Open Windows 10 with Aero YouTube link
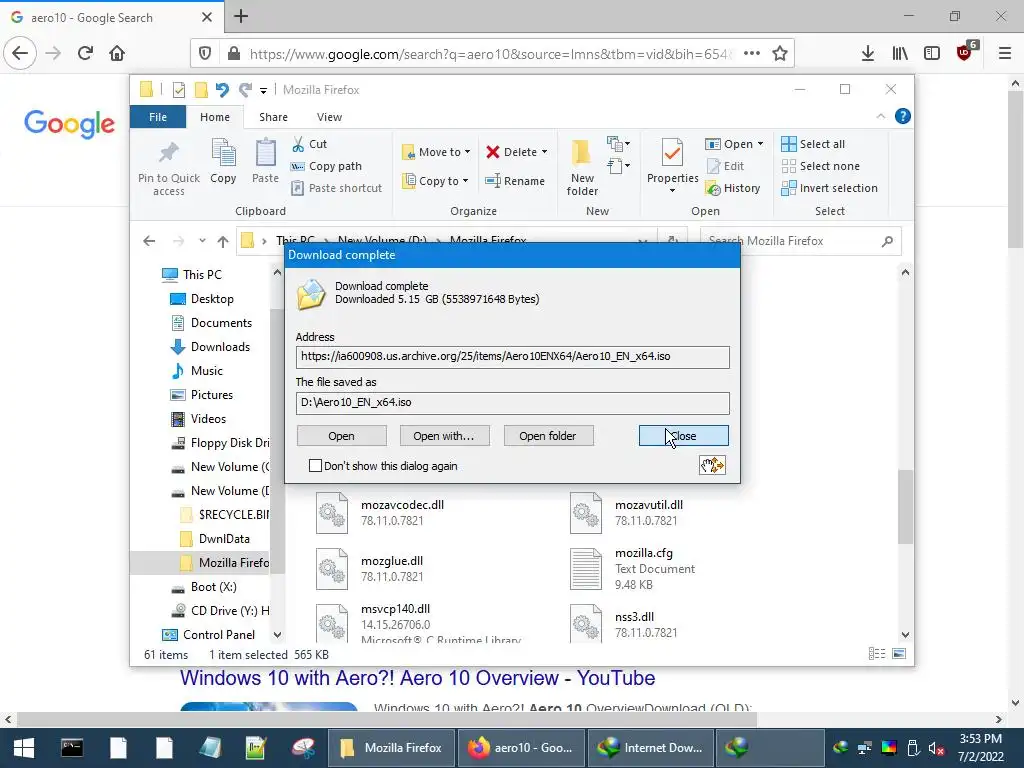The image size is (1024, 768). 417,678
